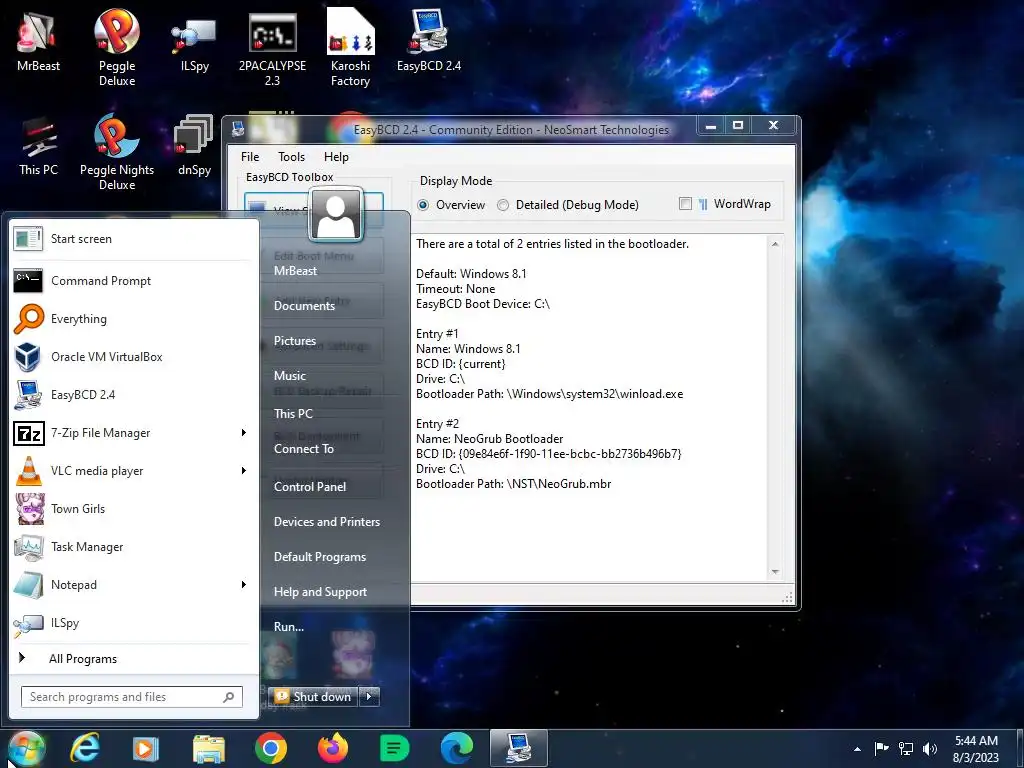Open Notepad from the Start menu
This screenshot has height=768, width=1024.
point(131,584)
